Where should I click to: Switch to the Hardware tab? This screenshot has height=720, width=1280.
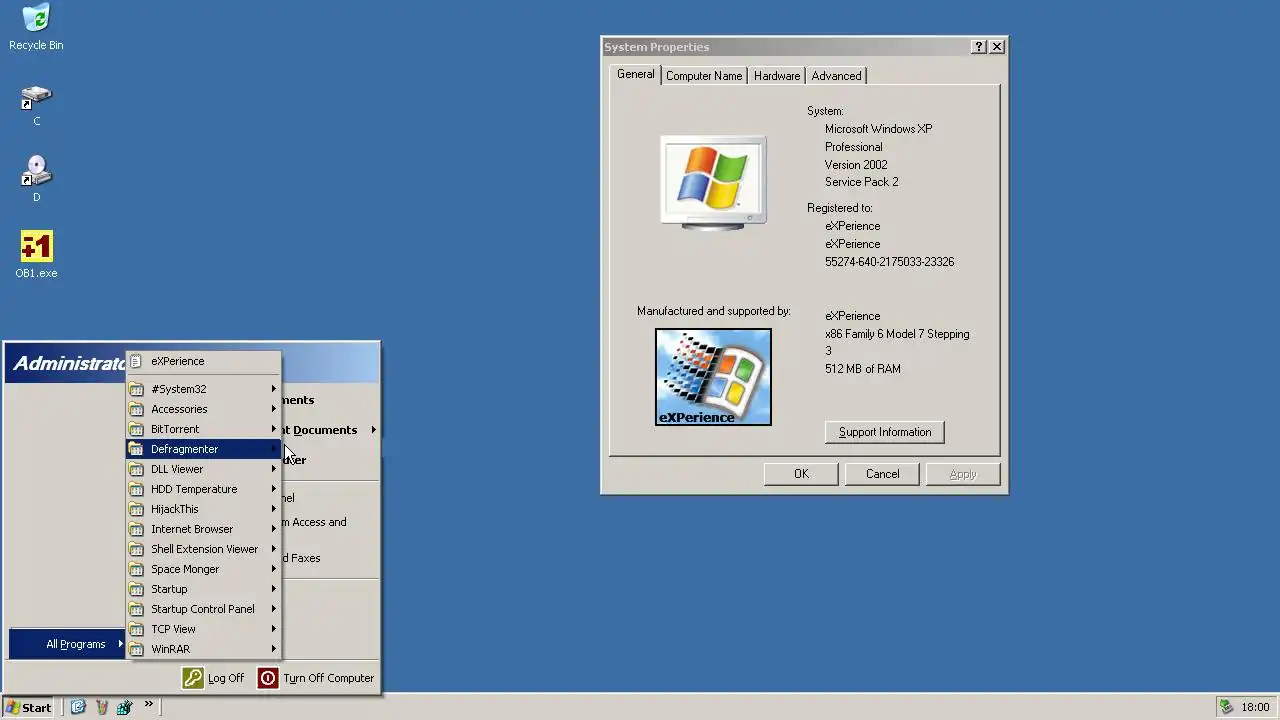click(x=777, y=76)
